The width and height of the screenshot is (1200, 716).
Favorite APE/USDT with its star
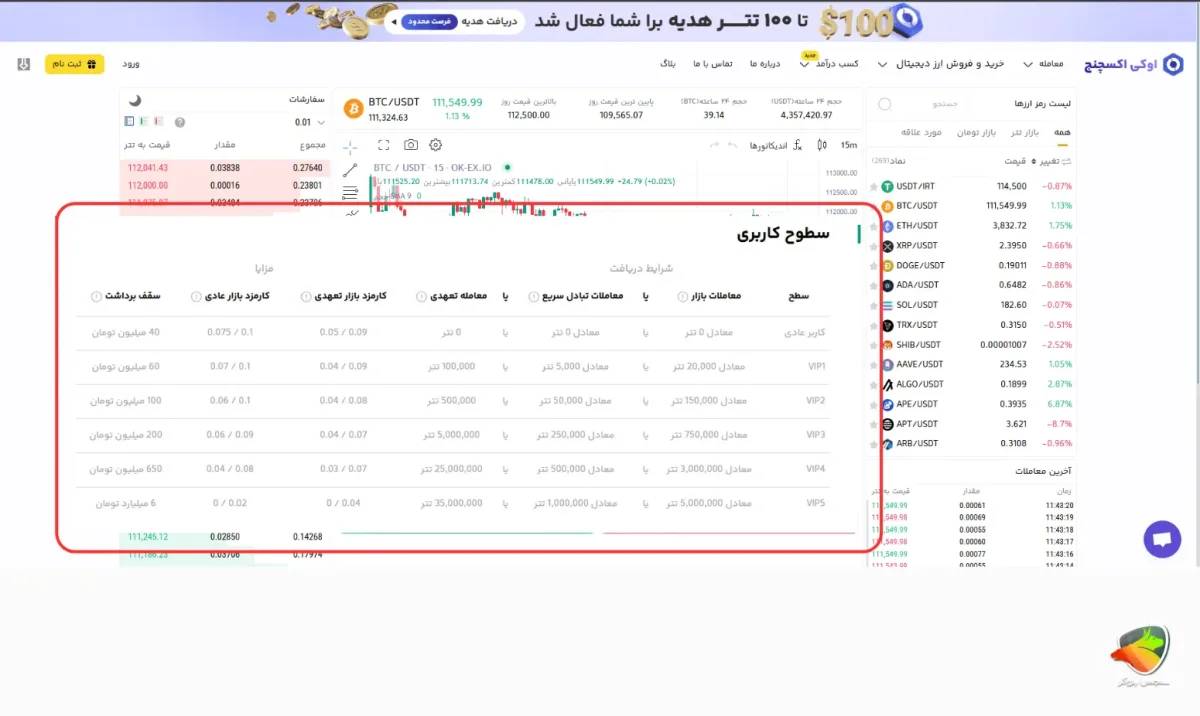(873, 405)
